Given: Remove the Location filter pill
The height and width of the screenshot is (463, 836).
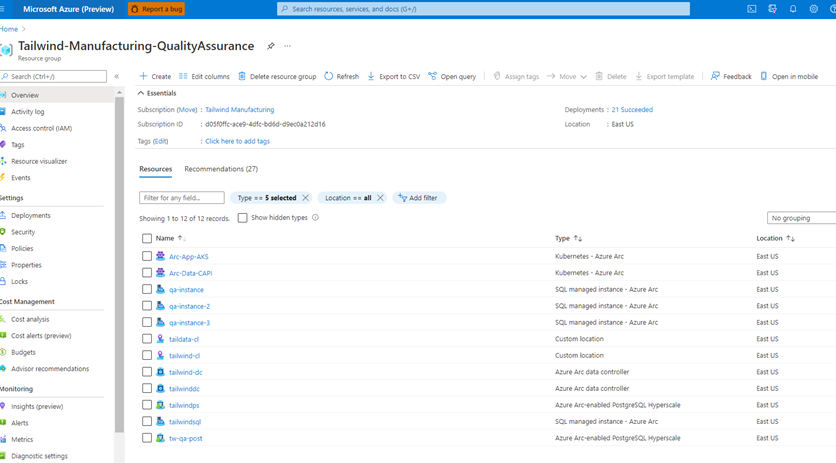Looking at the screenshot, I should click(380, 198).
